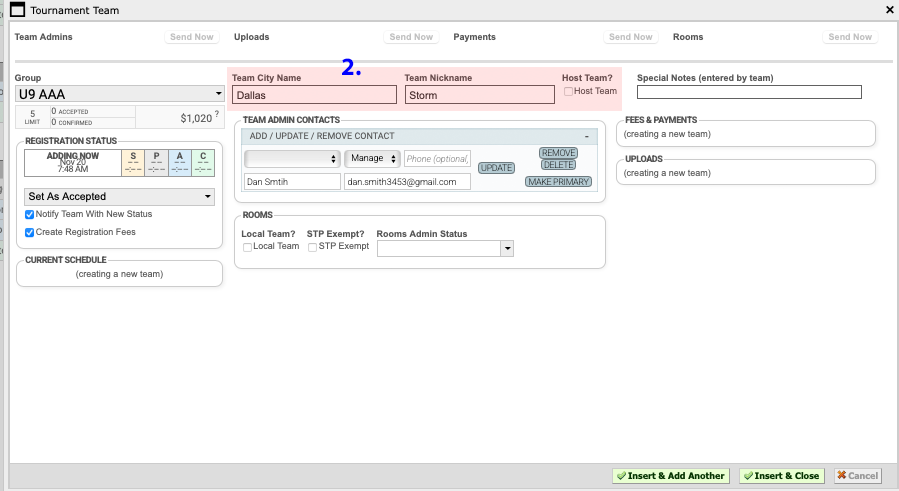Click the Phone (optional) field
Image resolution: width=899 pixels, height=491 pixels.
pos(437,159)
